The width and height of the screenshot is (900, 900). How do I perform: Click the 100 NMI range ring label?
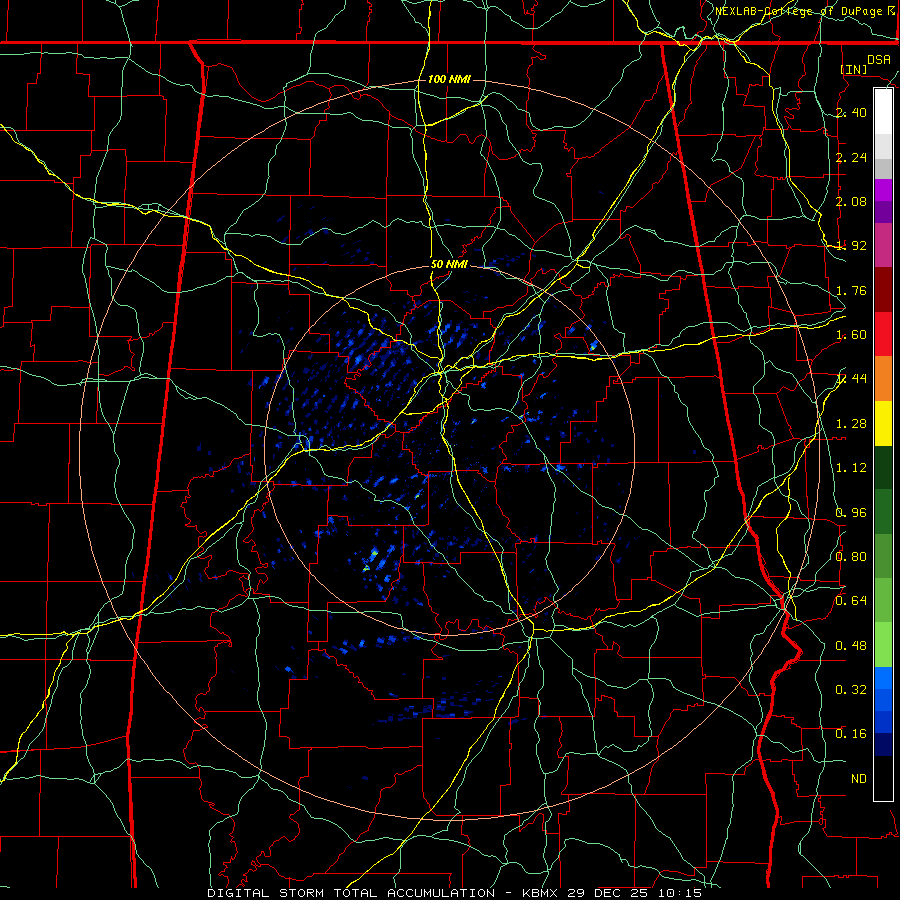tap(449, 79)
